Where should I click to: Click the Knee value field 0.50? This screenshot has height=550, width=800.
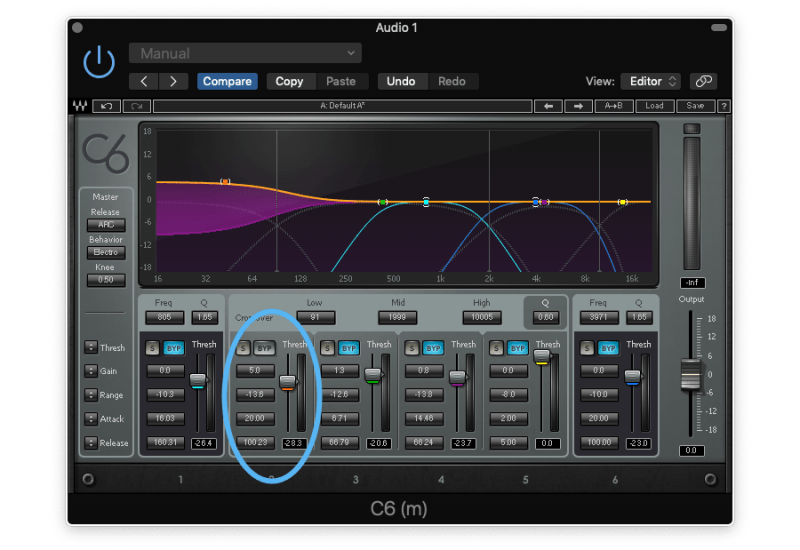click(106, 280)
